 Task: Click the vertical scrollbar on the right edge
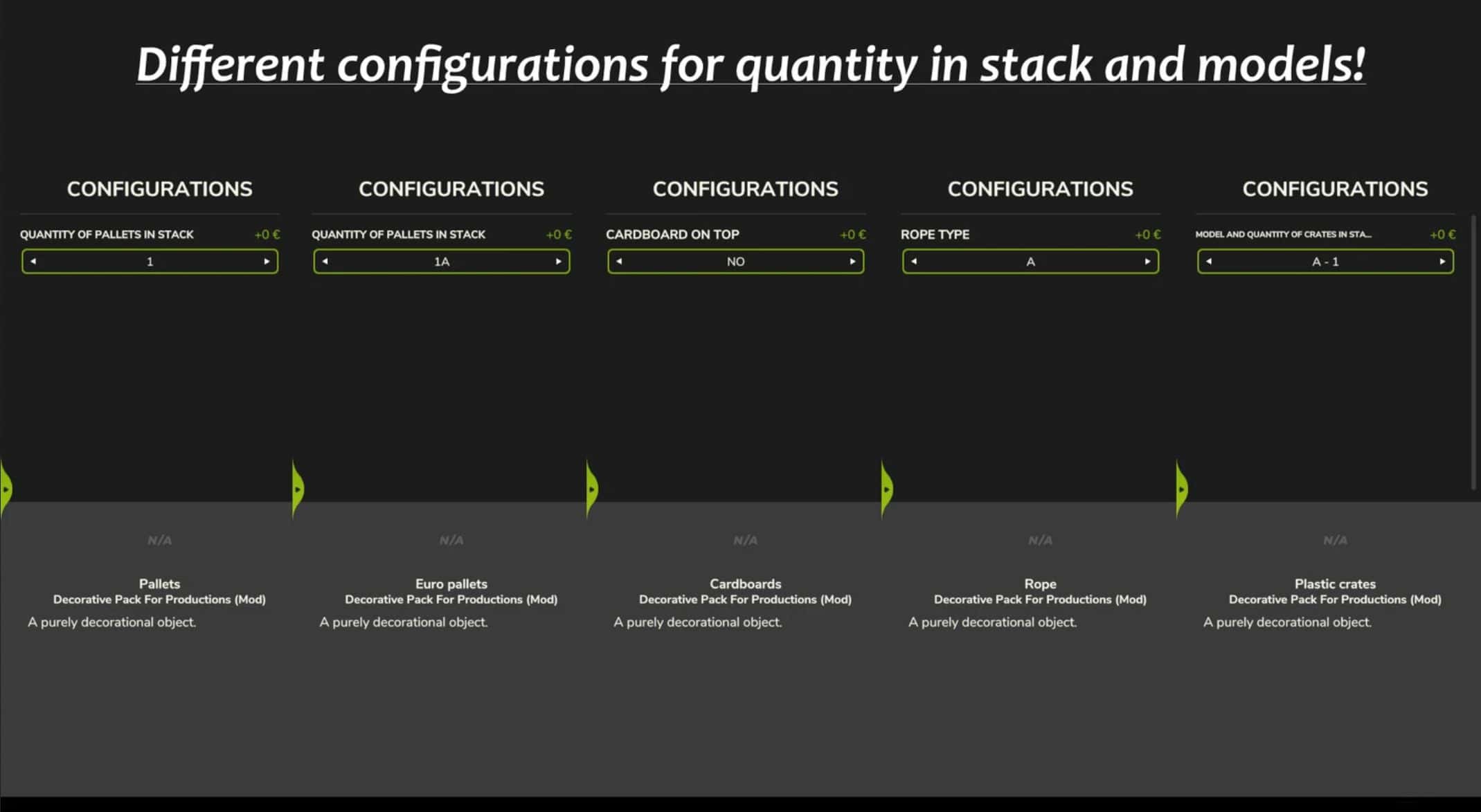coord(1473,353)
